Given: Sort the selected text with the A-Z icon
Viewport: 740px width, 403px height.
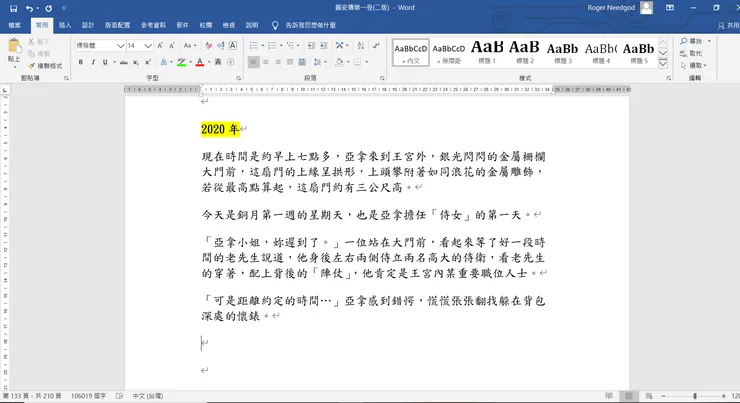Looking at the screenshot, I should click(x=361, y=45).
